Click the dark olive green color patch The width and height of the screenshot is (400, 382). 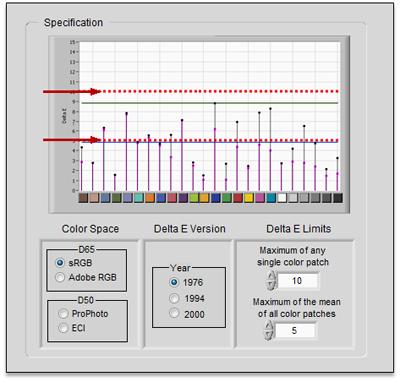point(116,198)
